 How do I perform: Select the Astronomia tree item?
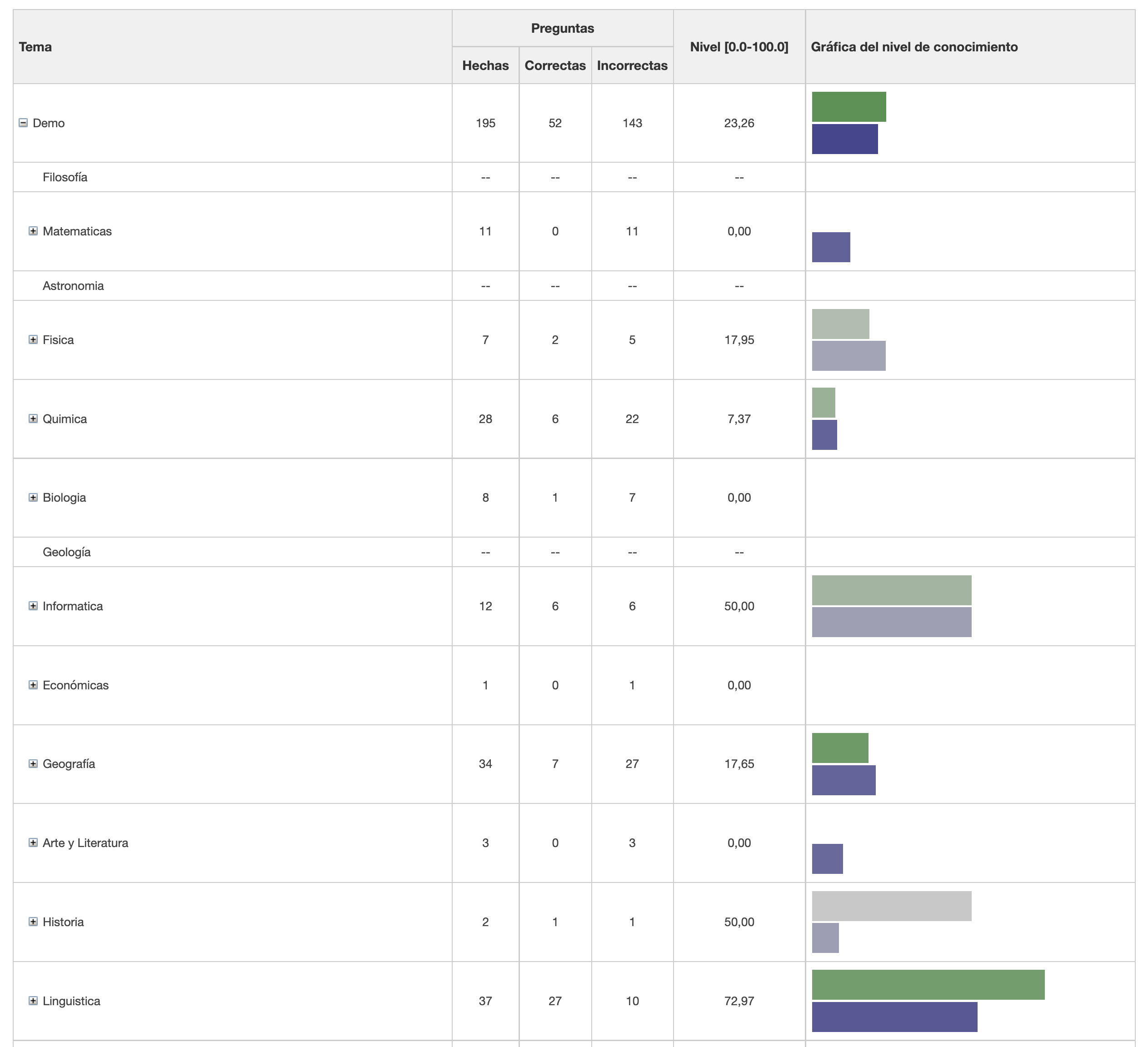[73, 286]
